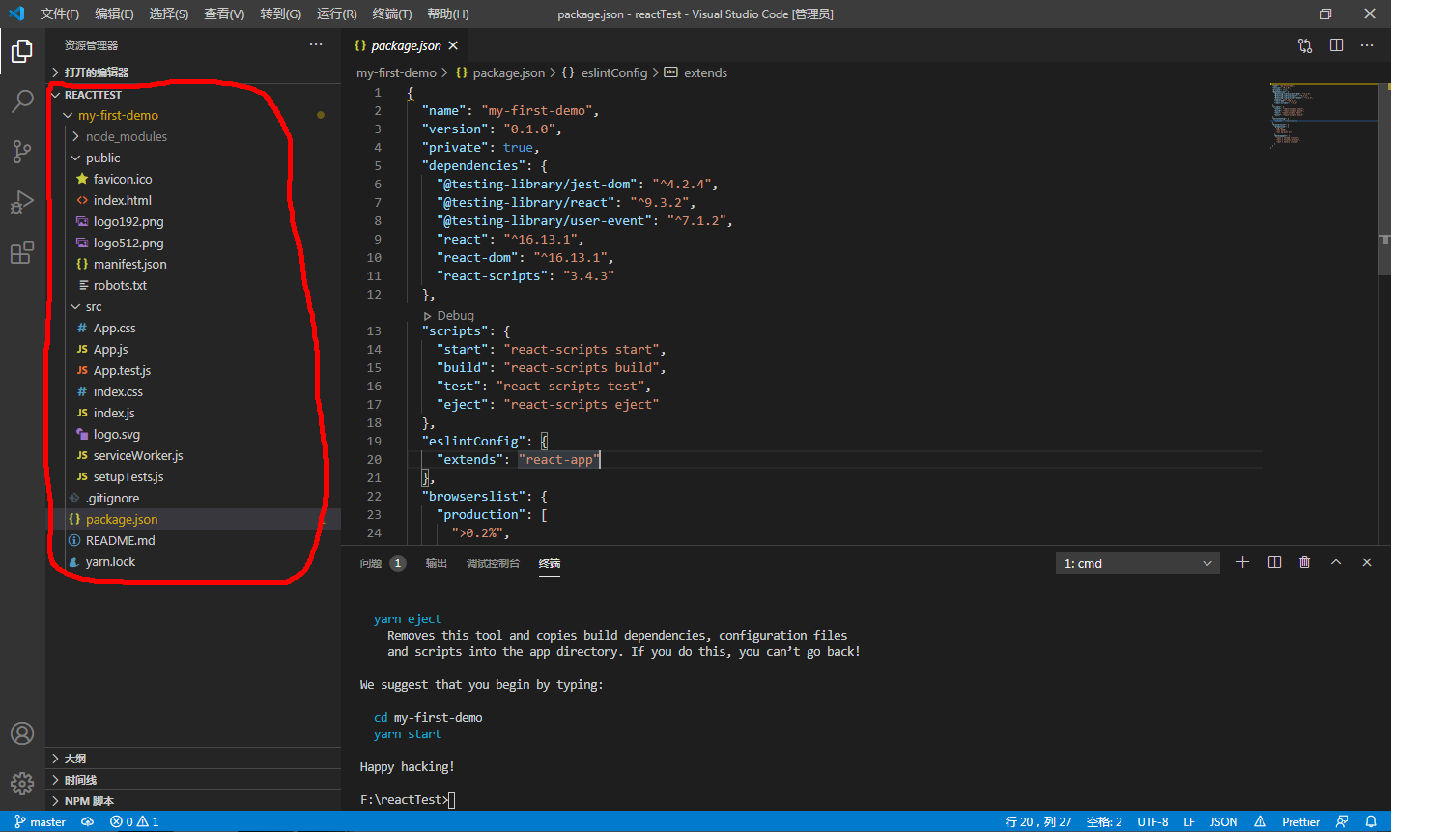The width and height of the screenshot is (1432, 832).
Task: Switch to the Output panel tab
Action: [x=436, y=564]
